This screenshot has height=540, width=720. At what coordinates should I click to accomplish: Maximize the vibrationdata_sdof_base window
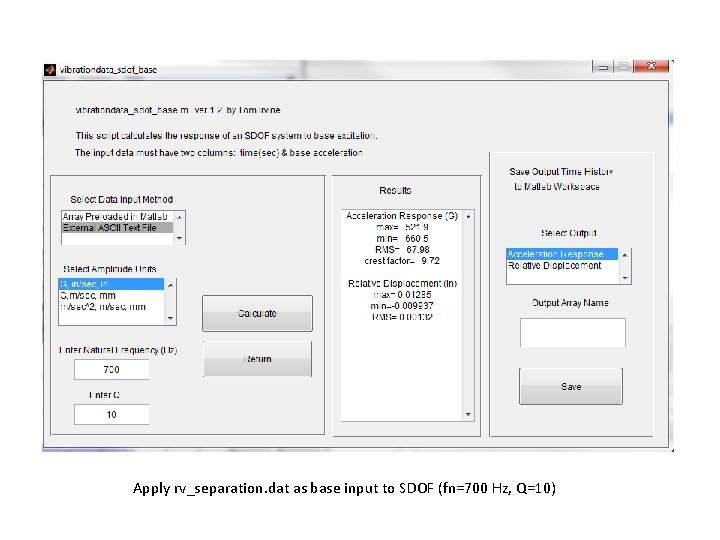click(x=623, y=67)
